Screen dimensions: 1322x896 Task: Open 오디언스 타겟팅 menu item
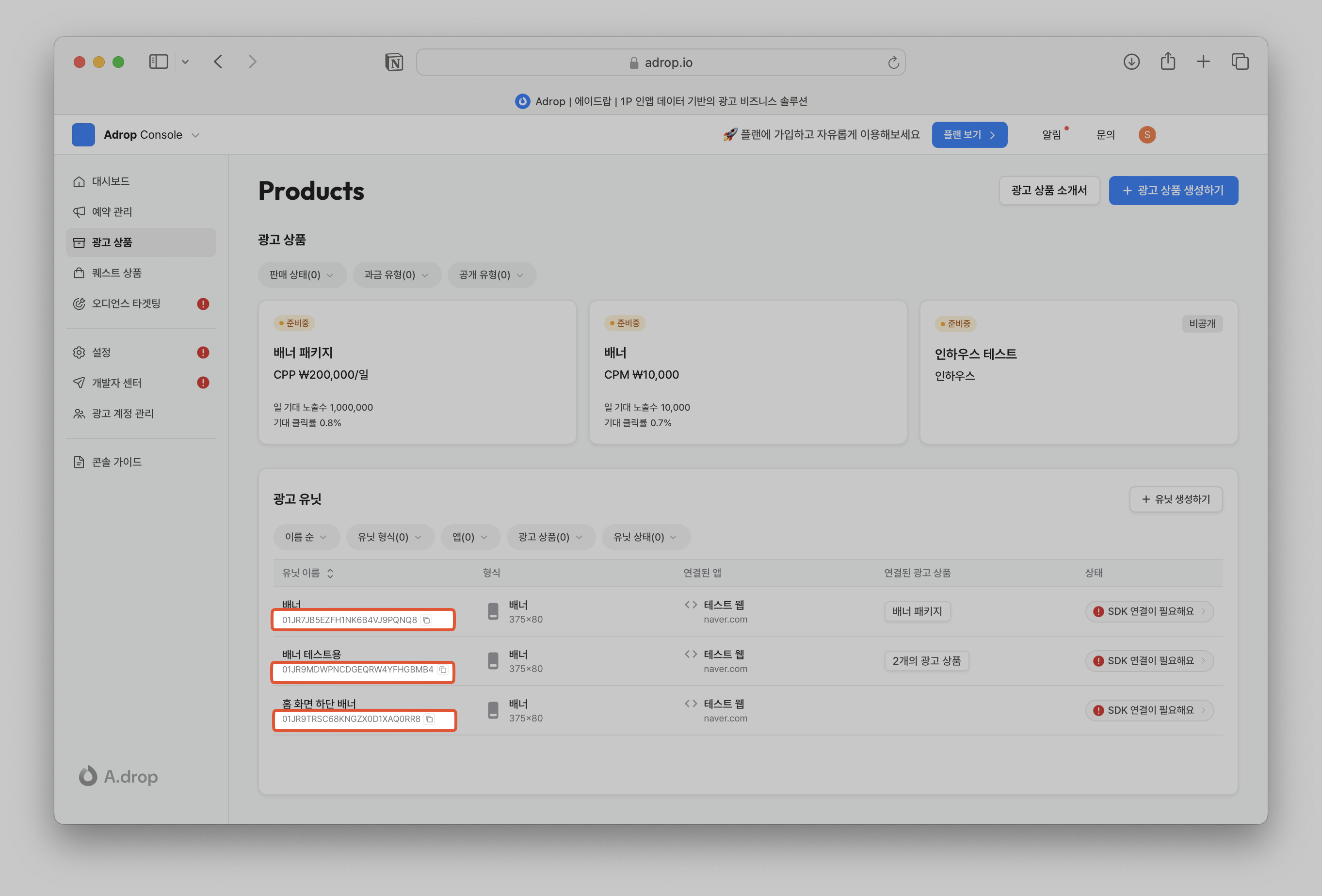[x=126, y=303]
